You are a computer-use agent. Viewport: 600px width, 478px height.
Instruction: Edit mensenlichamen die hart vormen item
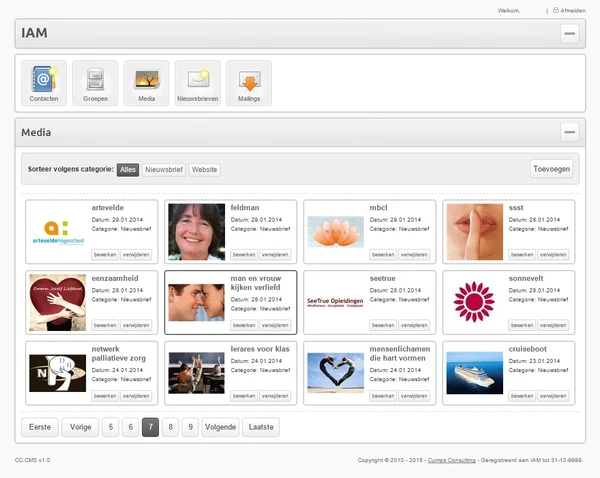click(383, 396)
